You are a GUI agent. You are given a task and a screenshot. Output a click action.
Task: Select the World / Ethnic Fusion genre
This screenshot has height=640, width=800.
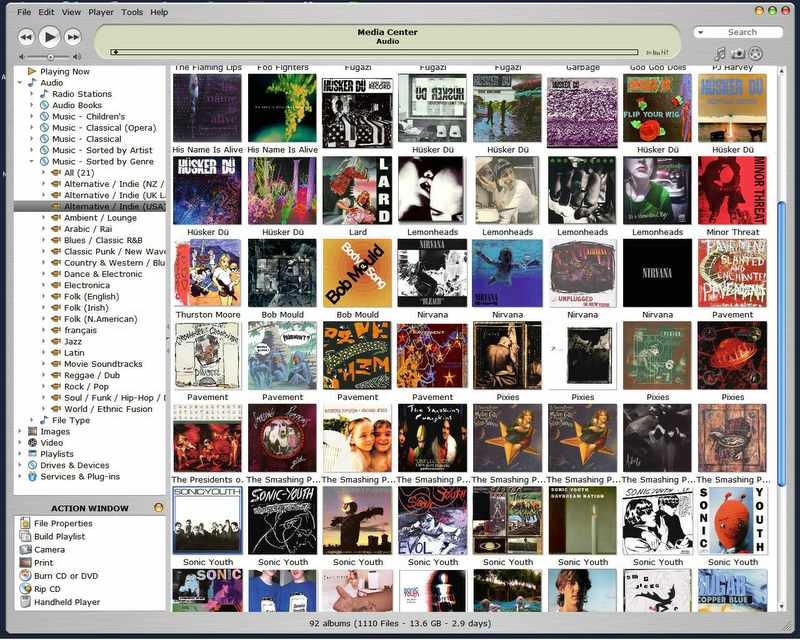click(x=108, y=409)
